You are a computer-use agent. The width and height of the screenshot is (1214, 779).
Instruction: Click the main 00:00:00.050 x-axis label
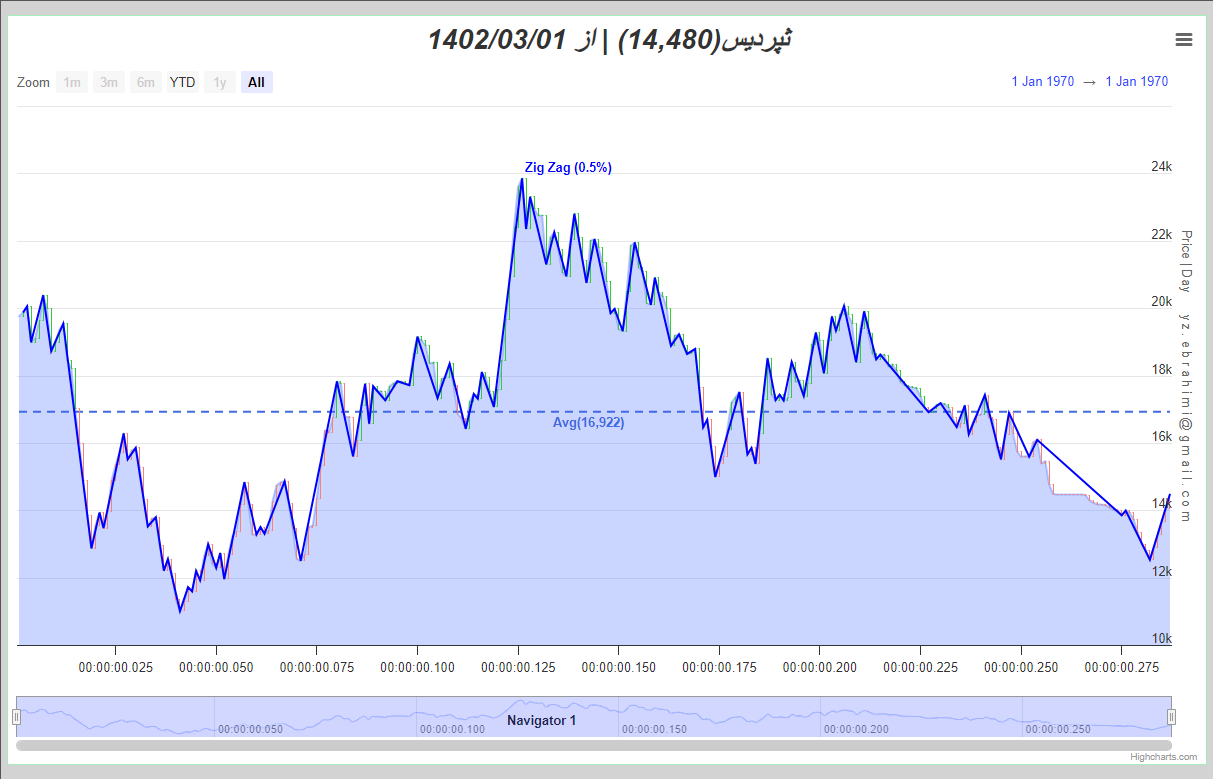click(x=216, y=667)
